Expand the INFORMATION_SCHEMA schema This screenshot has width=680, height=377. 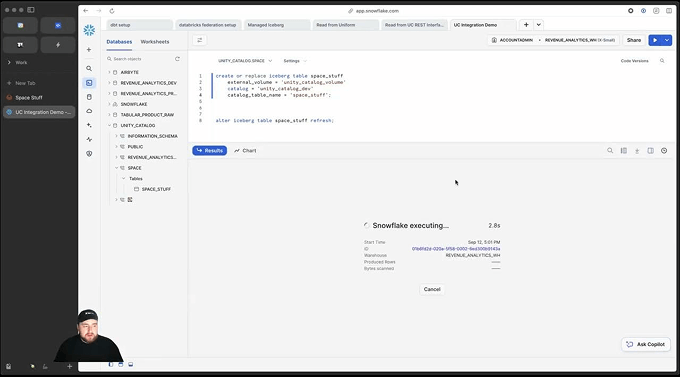tap(116, 136)
